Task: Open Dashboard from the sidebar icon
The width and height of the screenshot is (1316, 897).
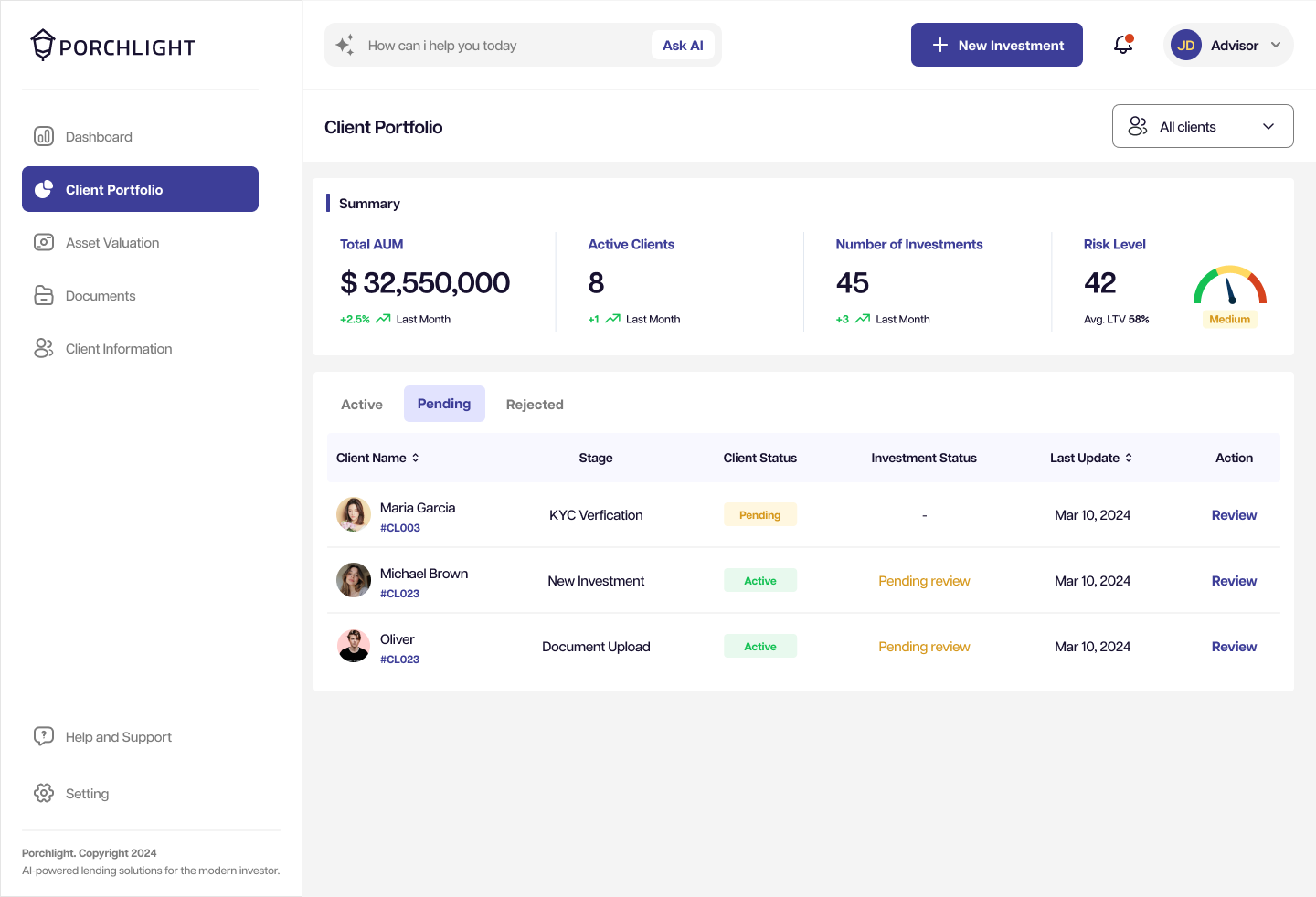Action: [44, 137]
